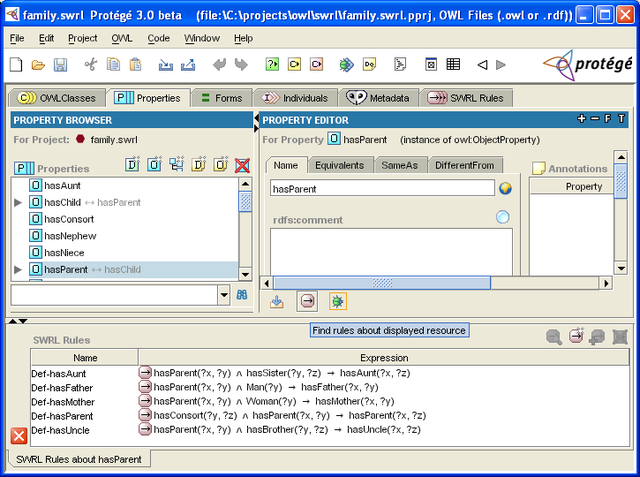The width and height of the screenshot is (640, 477).
Task: Click the toolbar table grid icon
Action: (453, 64)
